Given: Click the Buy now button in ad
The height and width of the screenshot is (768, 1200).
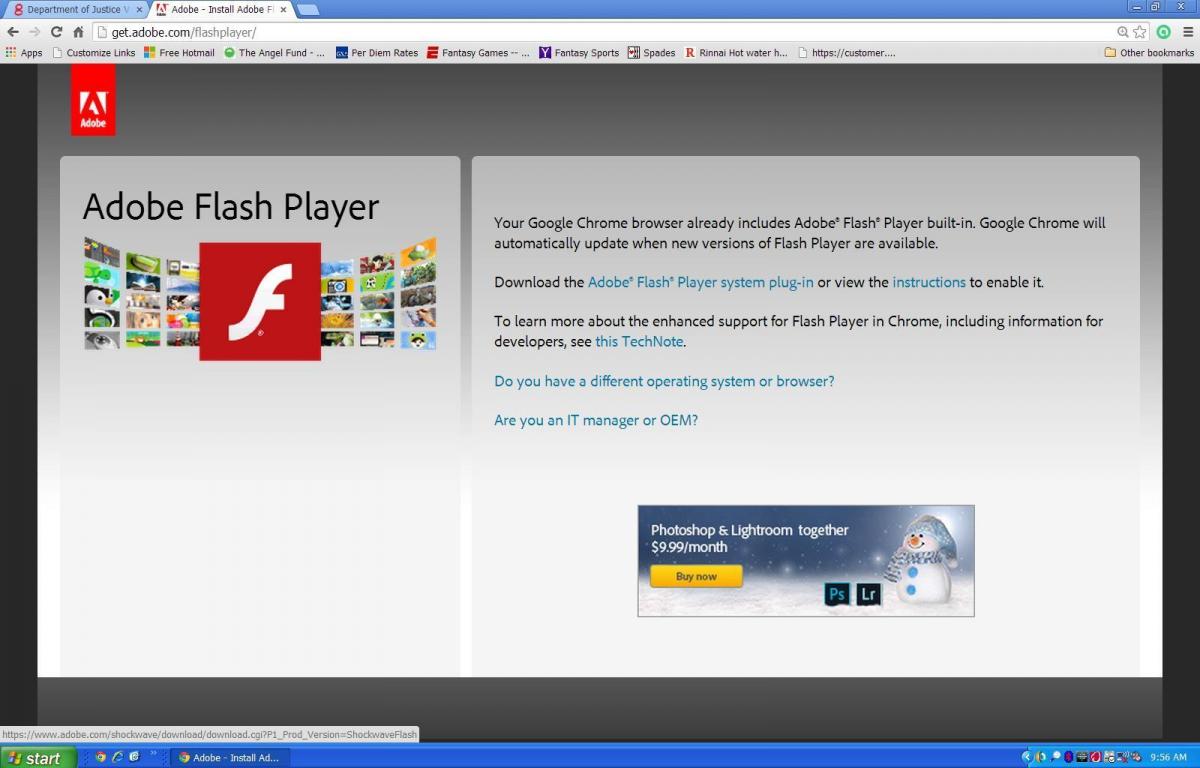Looking at the screenshot, I should pyautogui.click(x=696, y=576).
